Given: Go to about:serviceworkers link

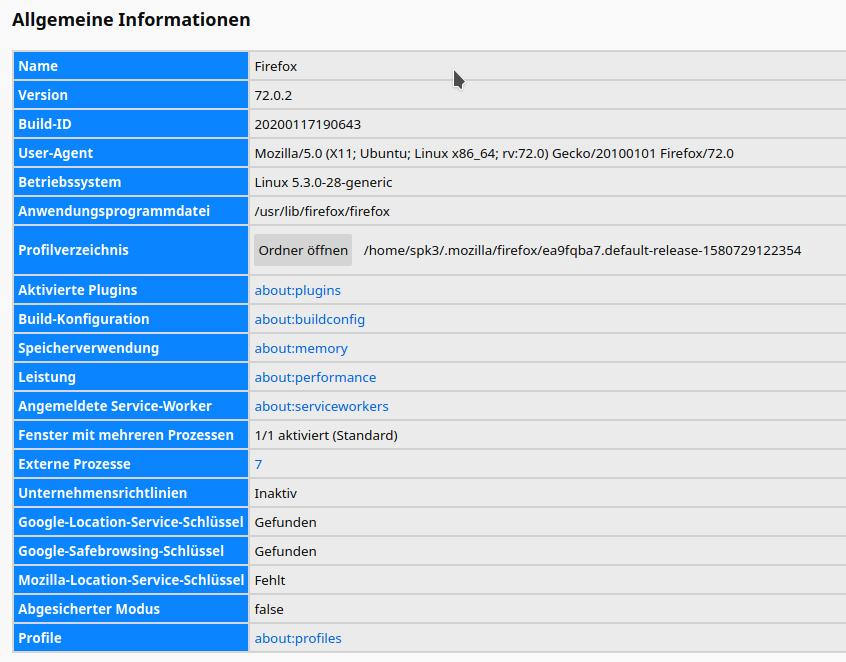Looking at the screenshot, I should pos(322,406).
